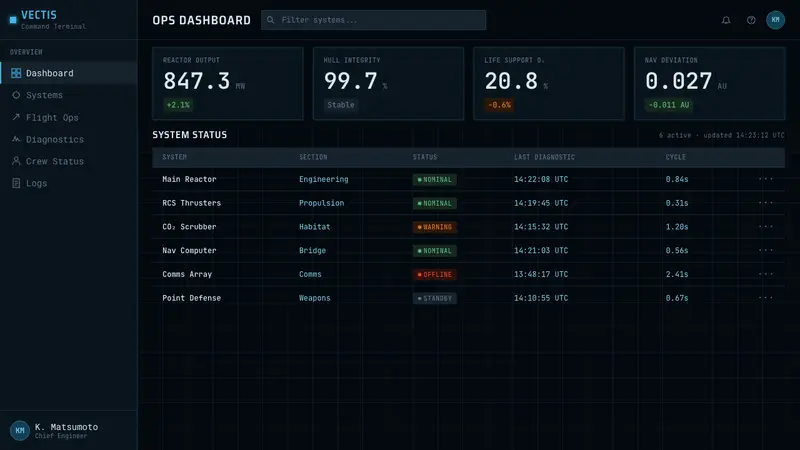The width and height of the screenshot is (800, 450).
Task: Open the Main Reactor row options menu
Action: point(765,179)
